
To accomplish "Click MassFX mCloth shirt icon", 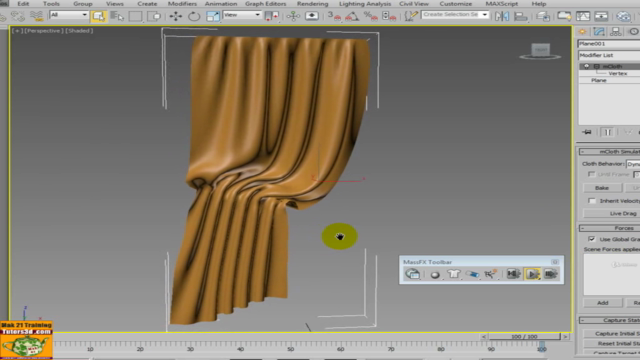I will [x=453, y=274].
